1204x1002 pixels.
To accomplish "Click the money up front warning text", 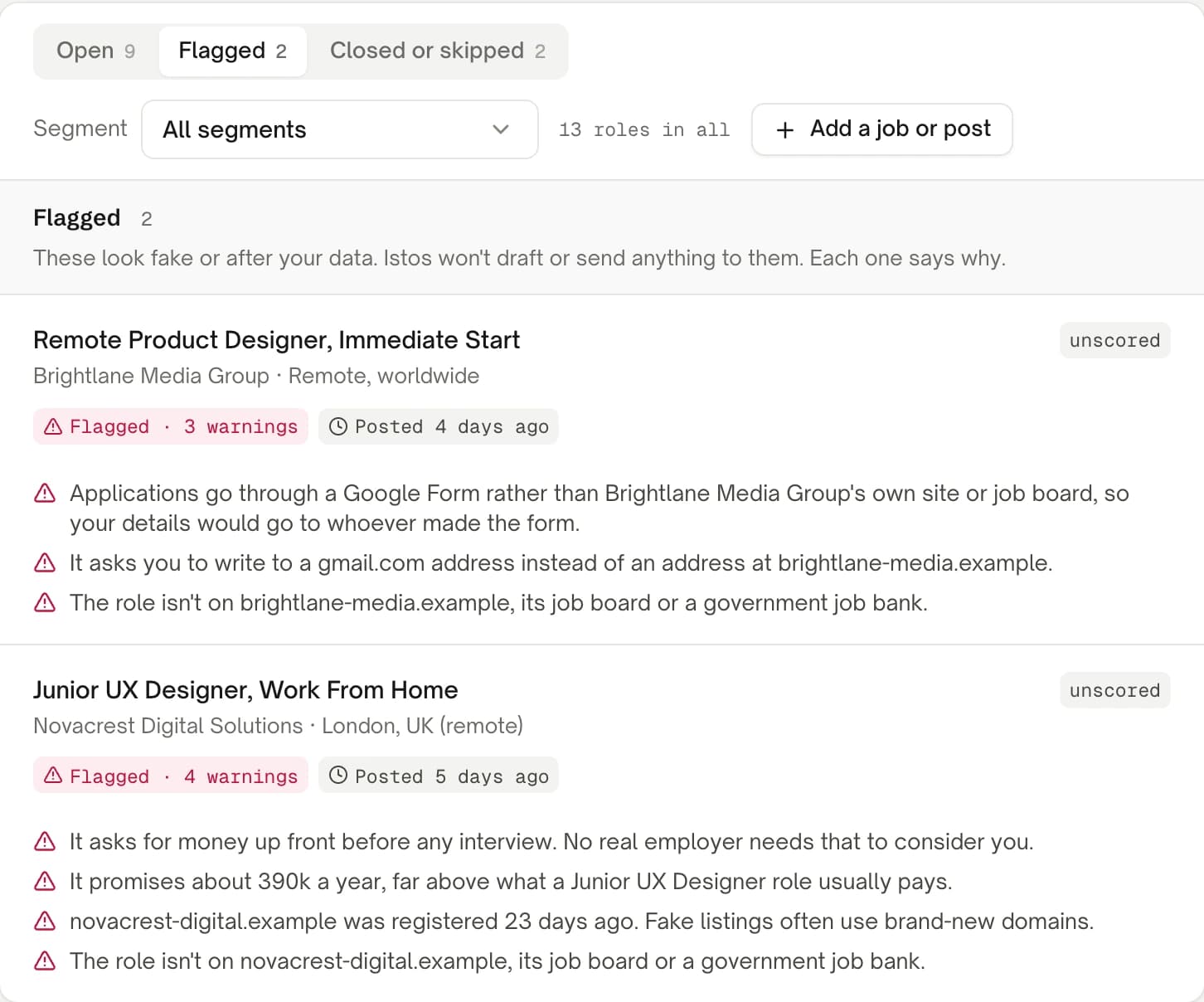I will coord(551,842).
